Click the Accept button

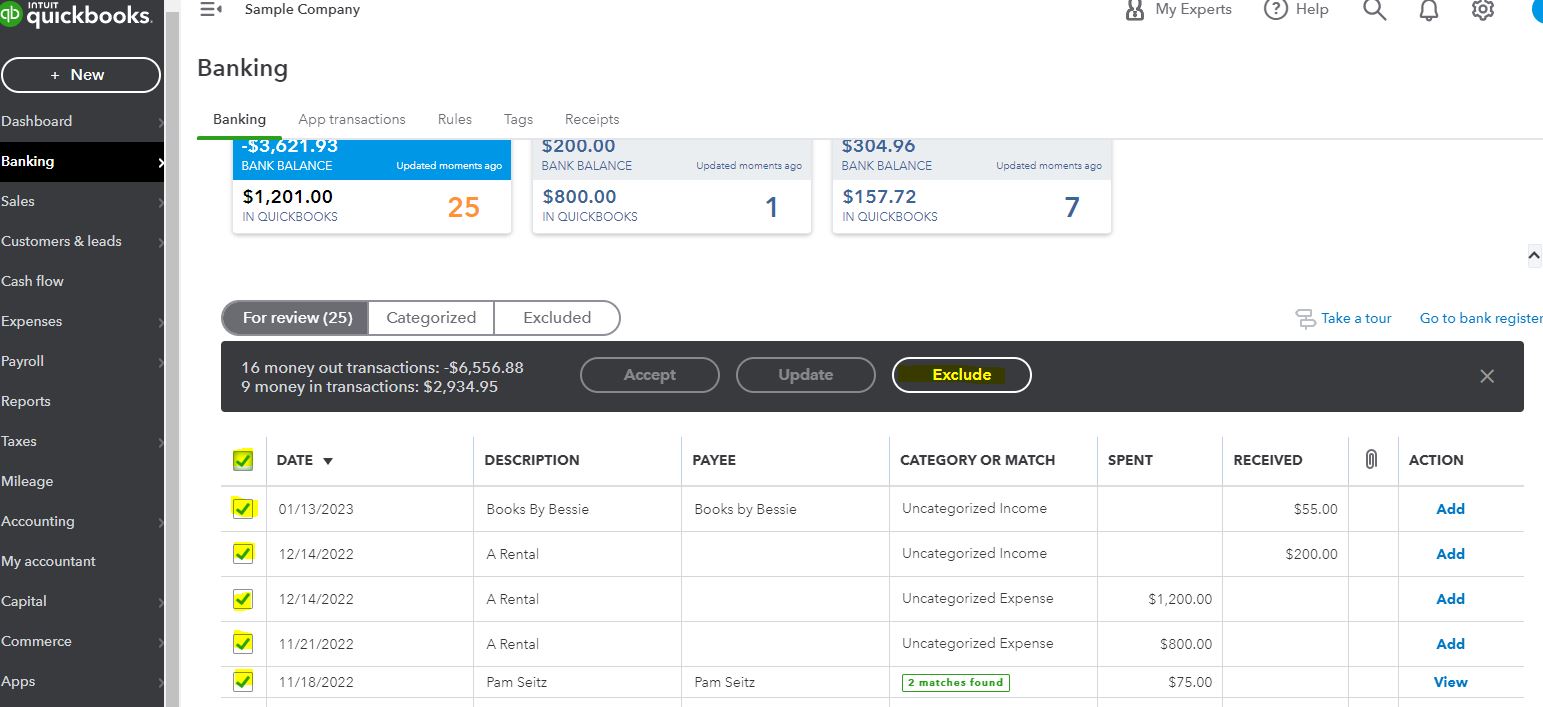(650, 375)
